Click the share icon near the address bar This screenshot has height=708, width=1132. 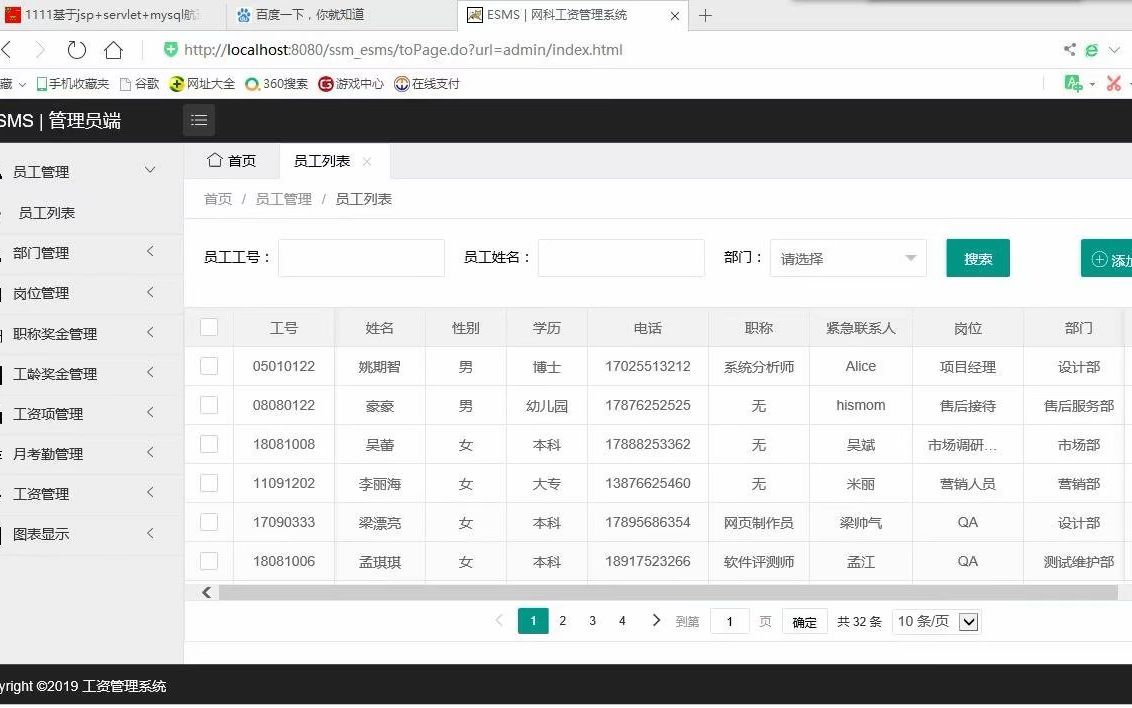click(1068, 48)
